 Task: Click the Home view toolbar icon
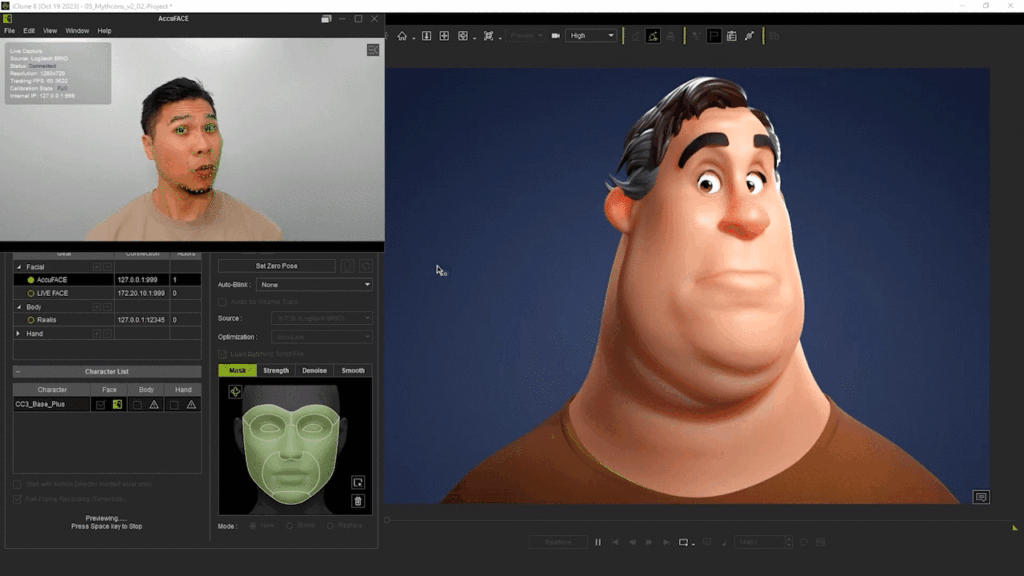tap(402, 36)
